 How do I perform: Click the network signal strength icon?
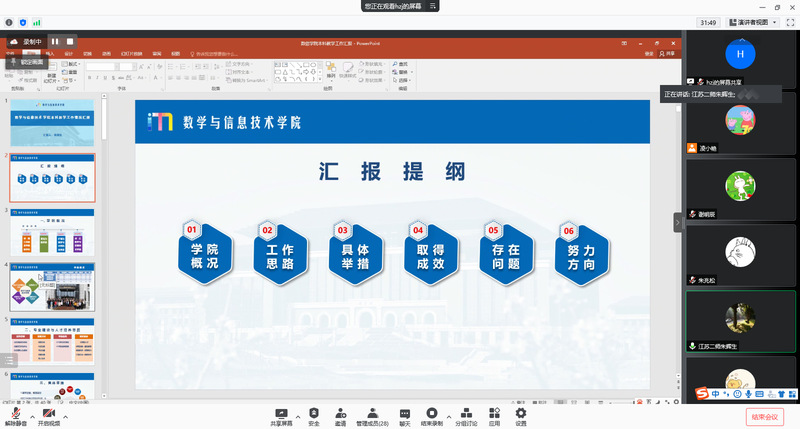[37, 21]
